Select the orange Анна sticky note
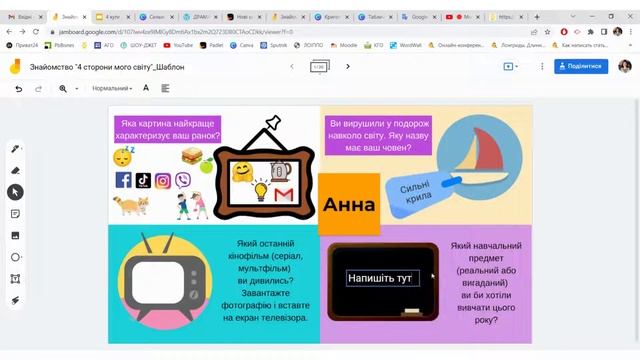This screenshot has height=360, width=640. (x=349, y=204)
